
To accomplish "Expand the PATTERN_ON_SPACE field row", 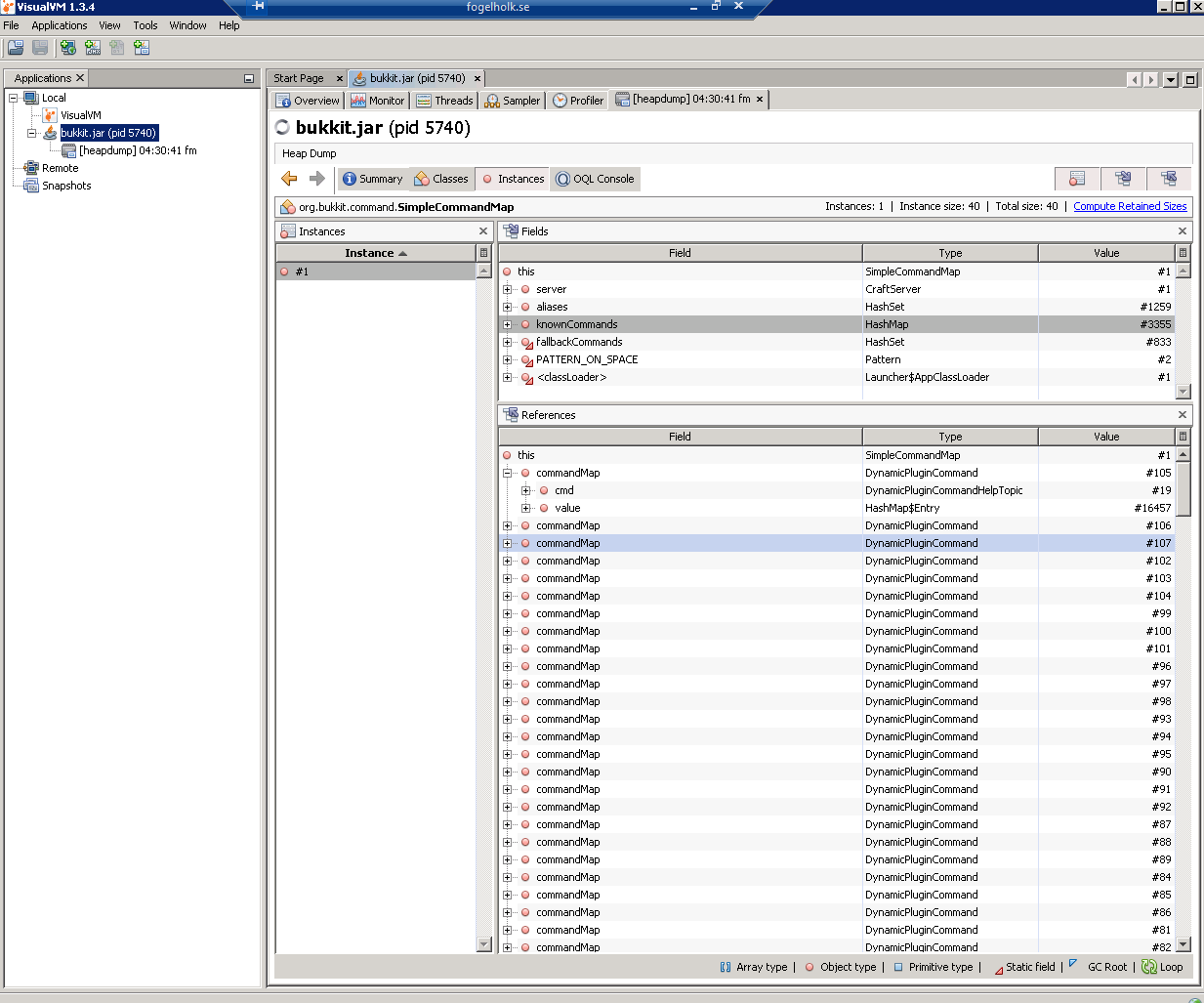I will 507,359.
